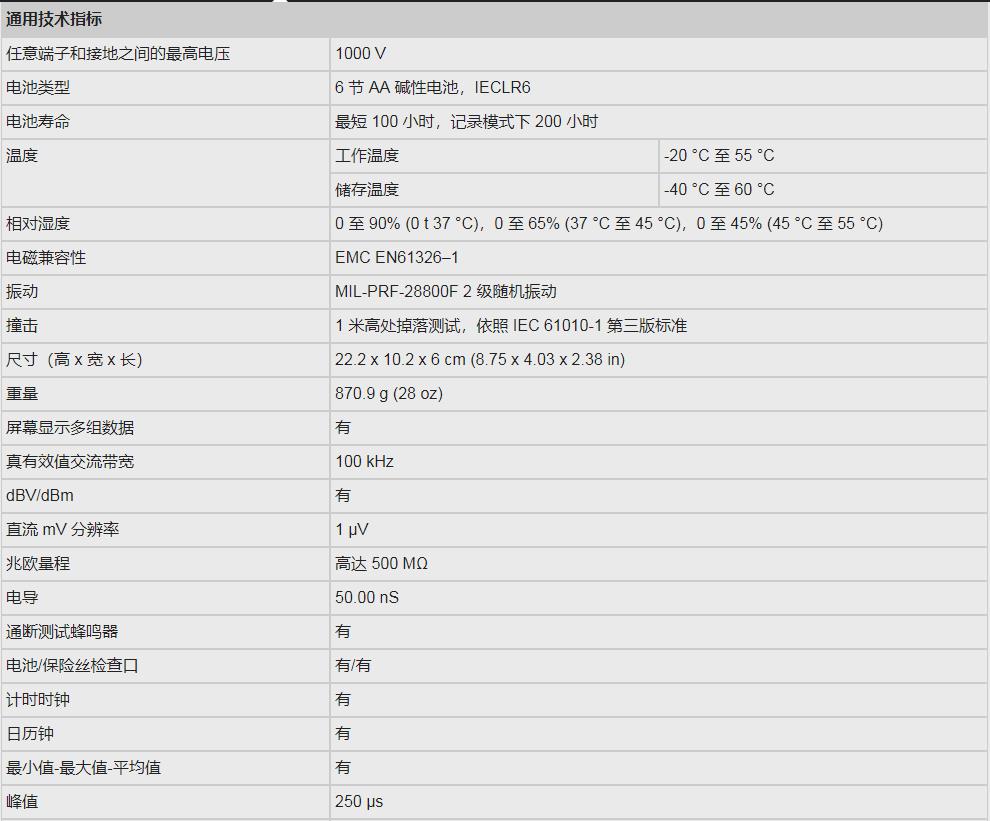Screen dimensions: 990x821
Task: Click the MIL-PRF-28800F vibration spec text
Action: (x=446, y=292)
